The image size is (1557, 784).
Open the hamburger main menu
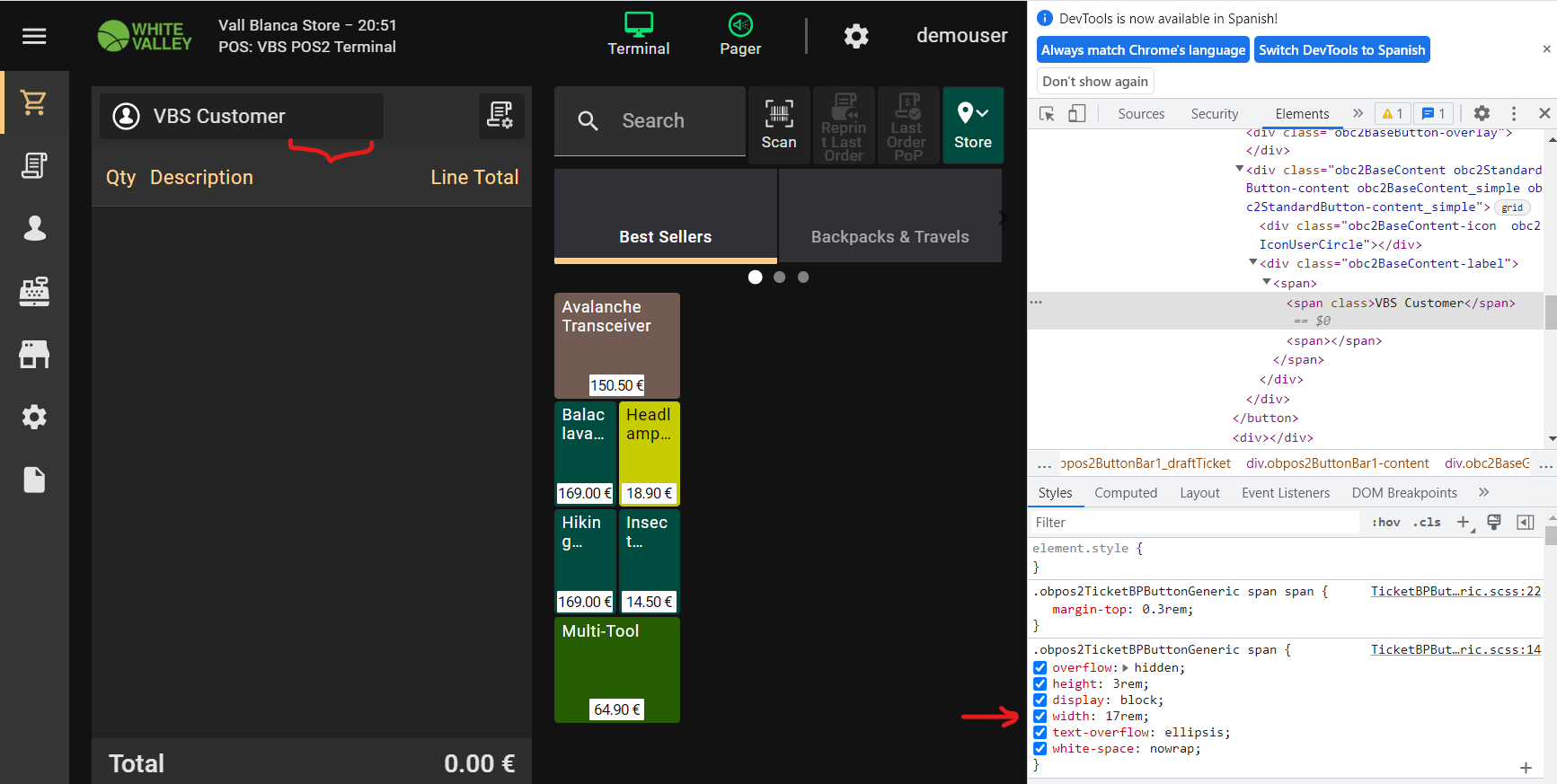point(34,36)
